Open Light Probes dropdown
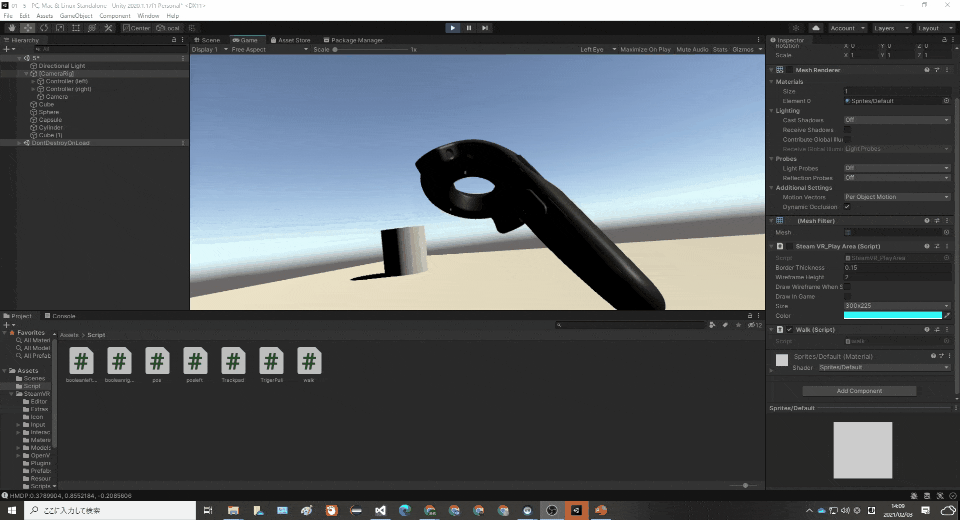Viewport: 960px width, 520px height. point(897,168)
